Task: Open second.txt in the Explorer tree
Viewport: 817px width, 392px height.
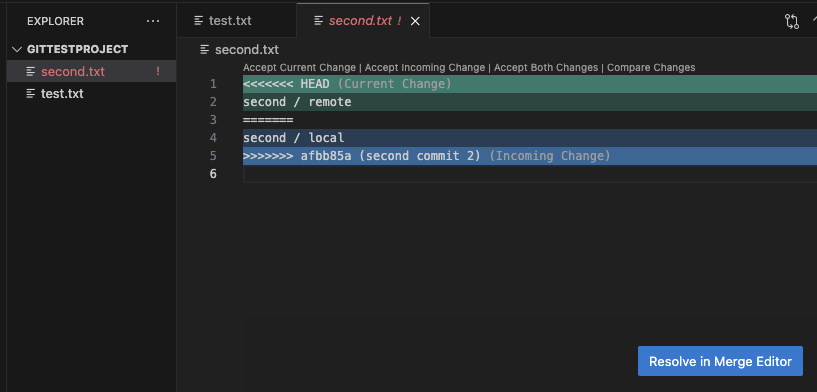Action: [92, 71]
